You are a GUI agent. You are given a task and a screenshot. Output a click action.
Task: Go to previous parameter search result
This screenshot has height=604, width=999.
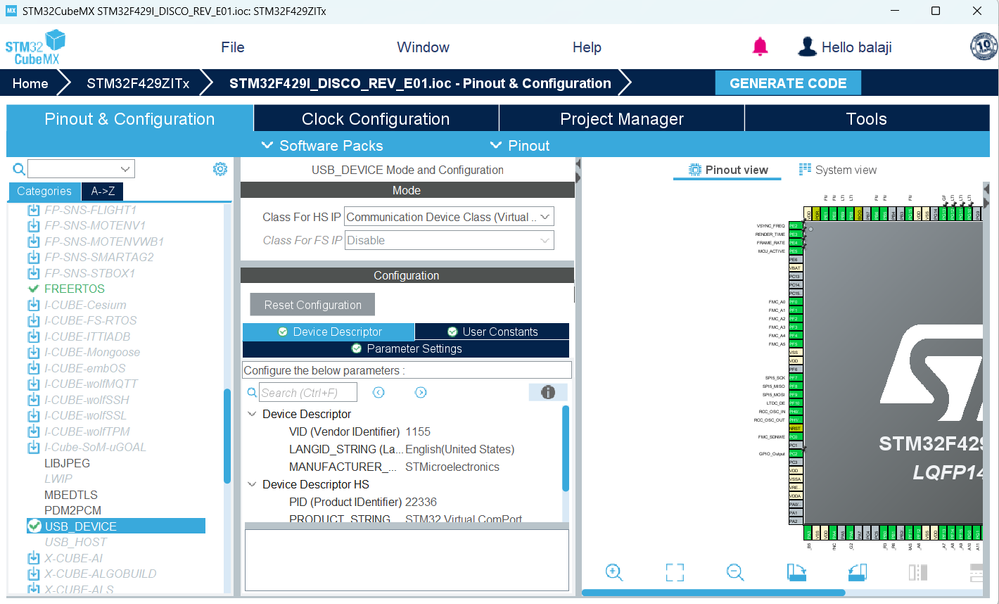point(378,392)
